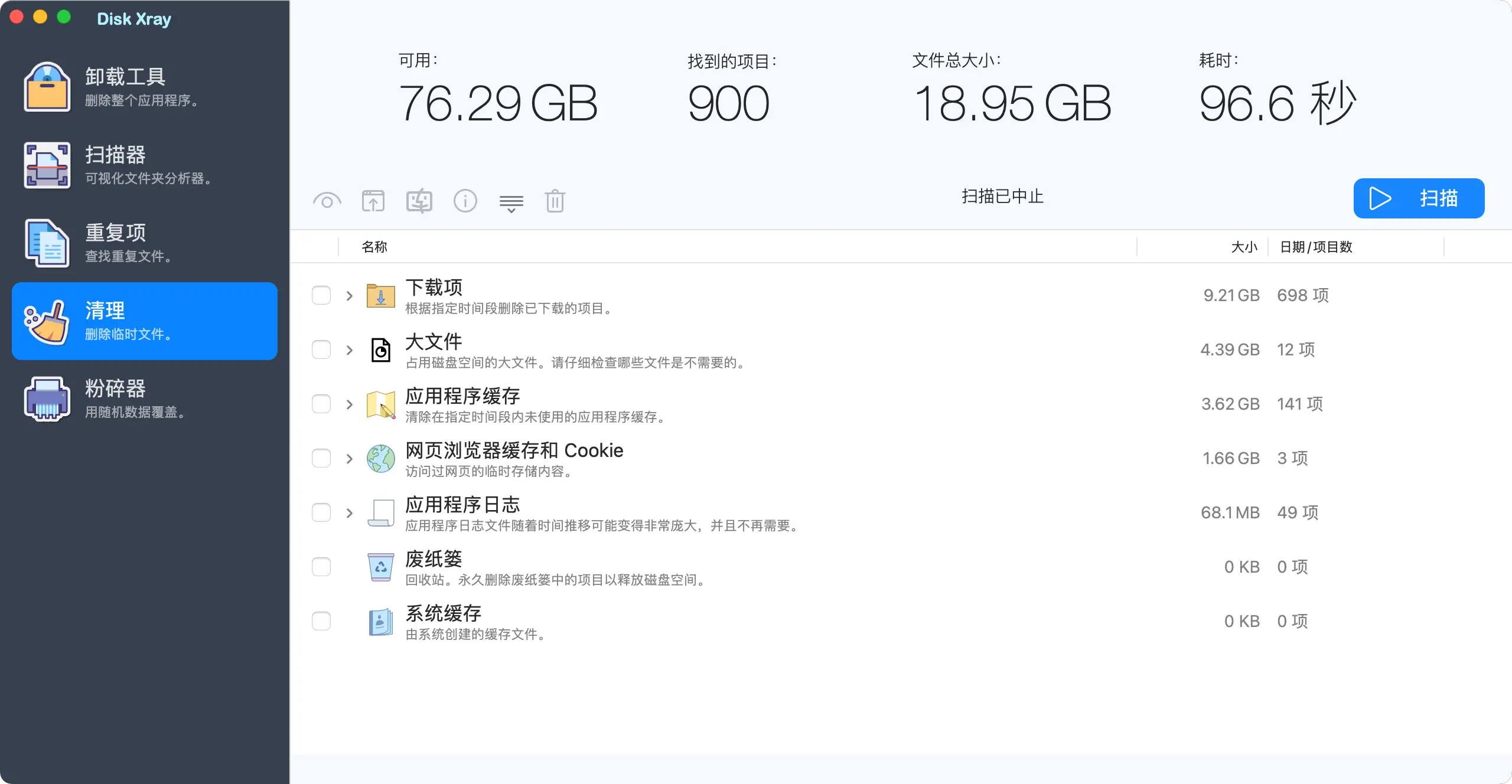
Task: Click the 名称 column header
Action: [374, 247]
